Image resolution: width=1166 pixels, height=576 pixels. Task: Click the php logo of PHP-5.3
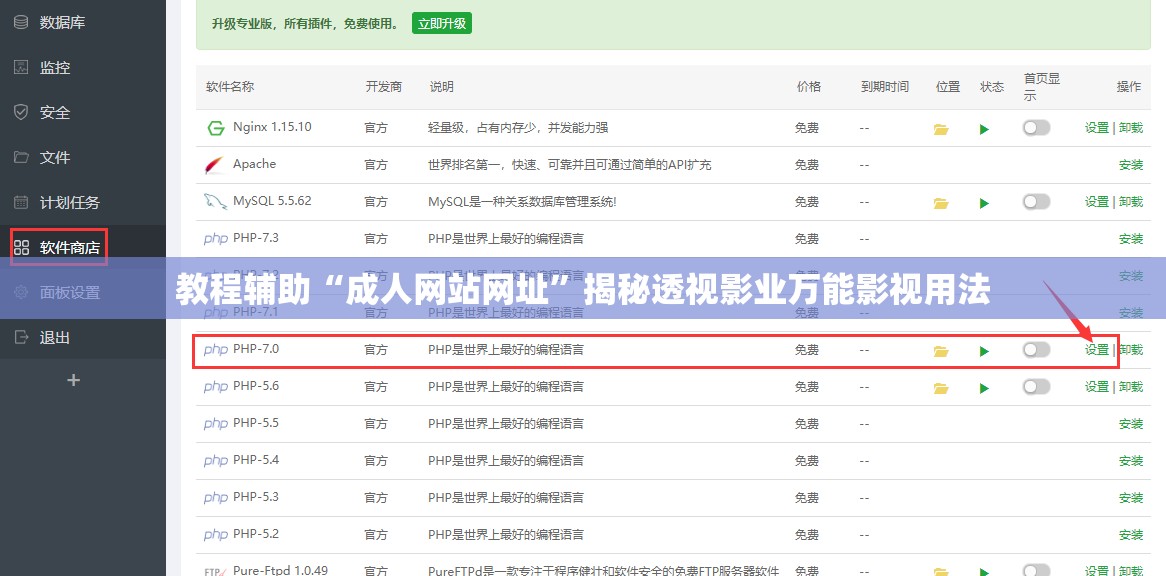(216, 497)
